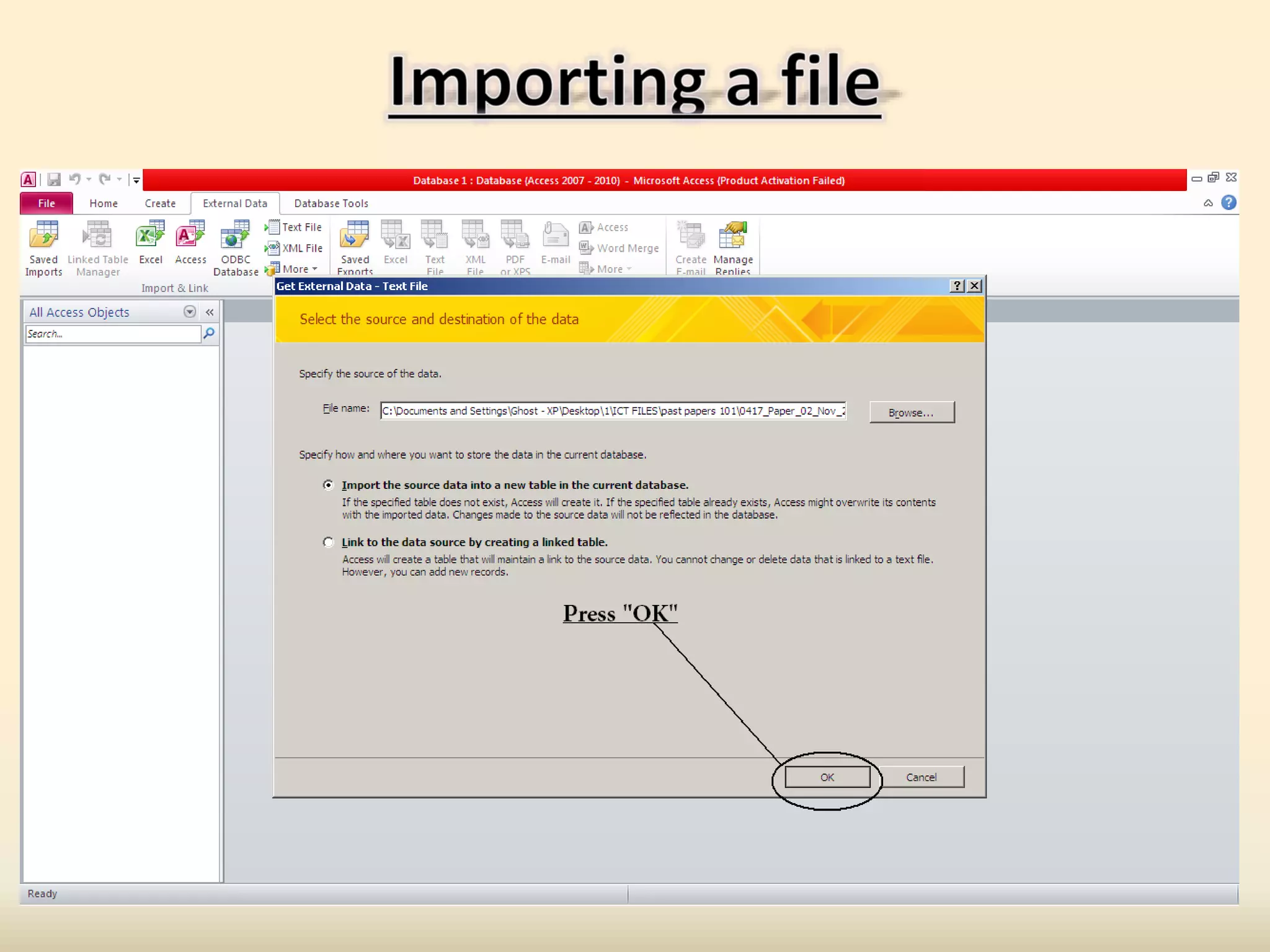Open the File tab
Screen dimensions: 1270x952
[47, 203]
